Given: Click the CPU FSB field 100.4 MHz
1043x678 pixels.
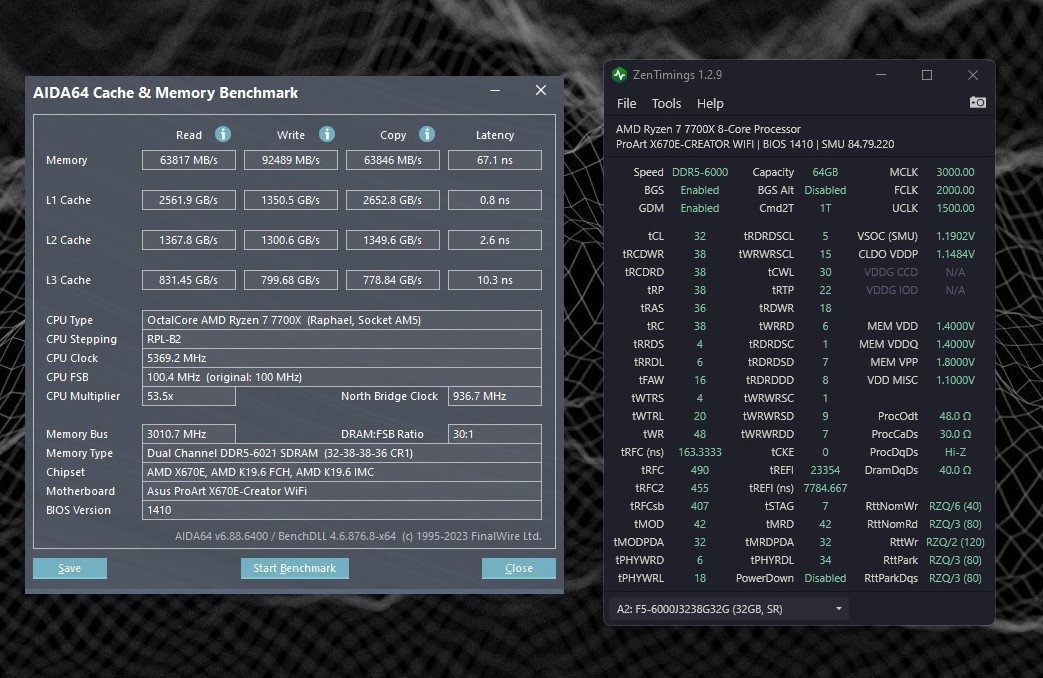Looking at the screenshot, I should pyautogui.click(x=342, y=377).
